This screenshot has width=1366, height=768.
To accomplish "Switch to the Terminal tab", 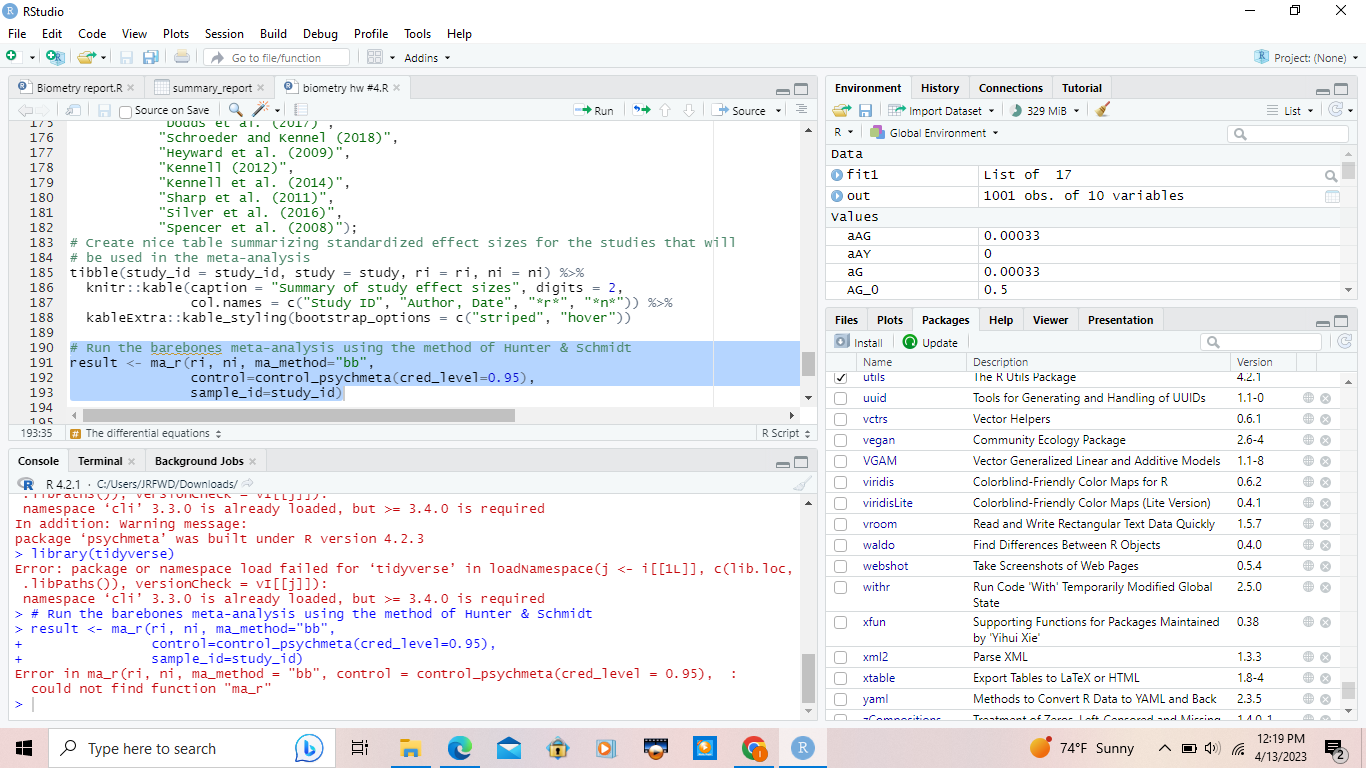I will tap(100, 461).
